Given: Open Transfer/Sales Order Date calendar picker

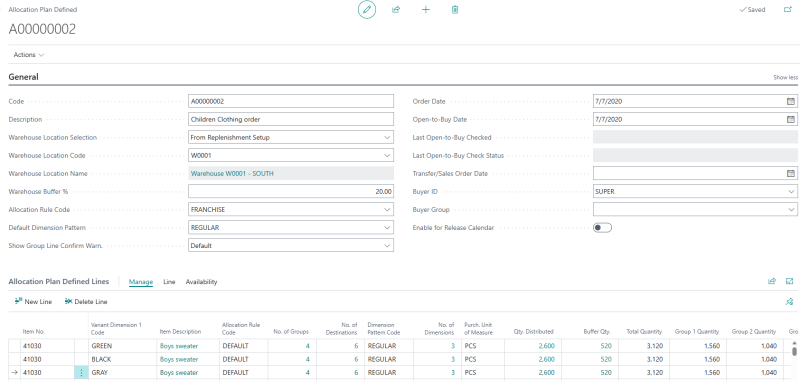Looking at the screenshot, I should (790, 173).
